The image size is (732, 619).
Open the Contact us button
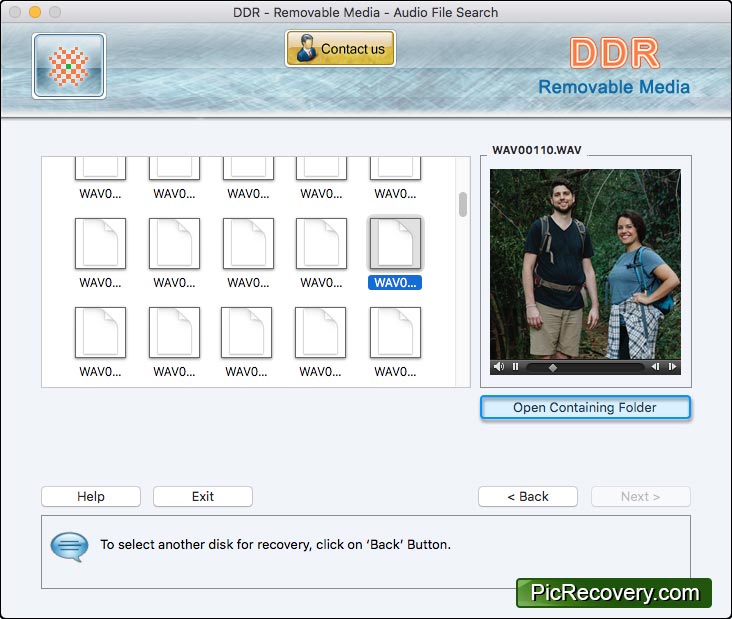click(340, 49)
